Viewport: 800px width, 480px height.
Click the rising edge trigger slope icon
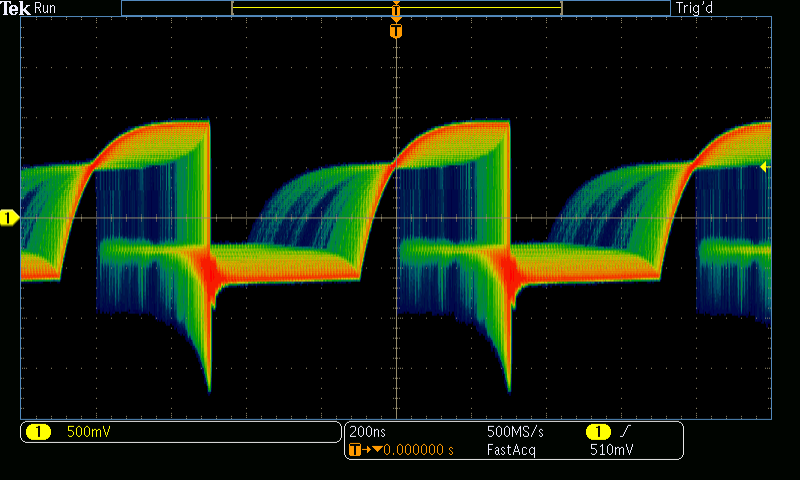click(x=625, y=432)
